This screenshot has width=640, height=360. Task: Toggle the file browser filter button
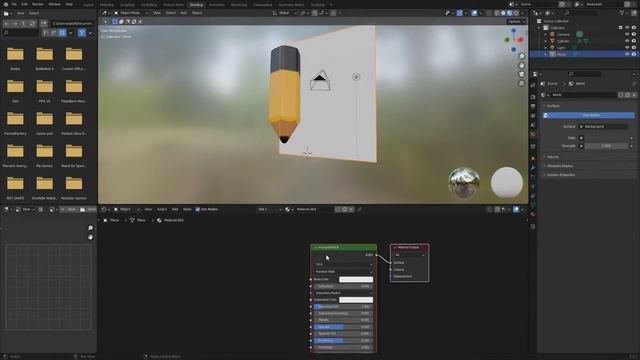82,33
